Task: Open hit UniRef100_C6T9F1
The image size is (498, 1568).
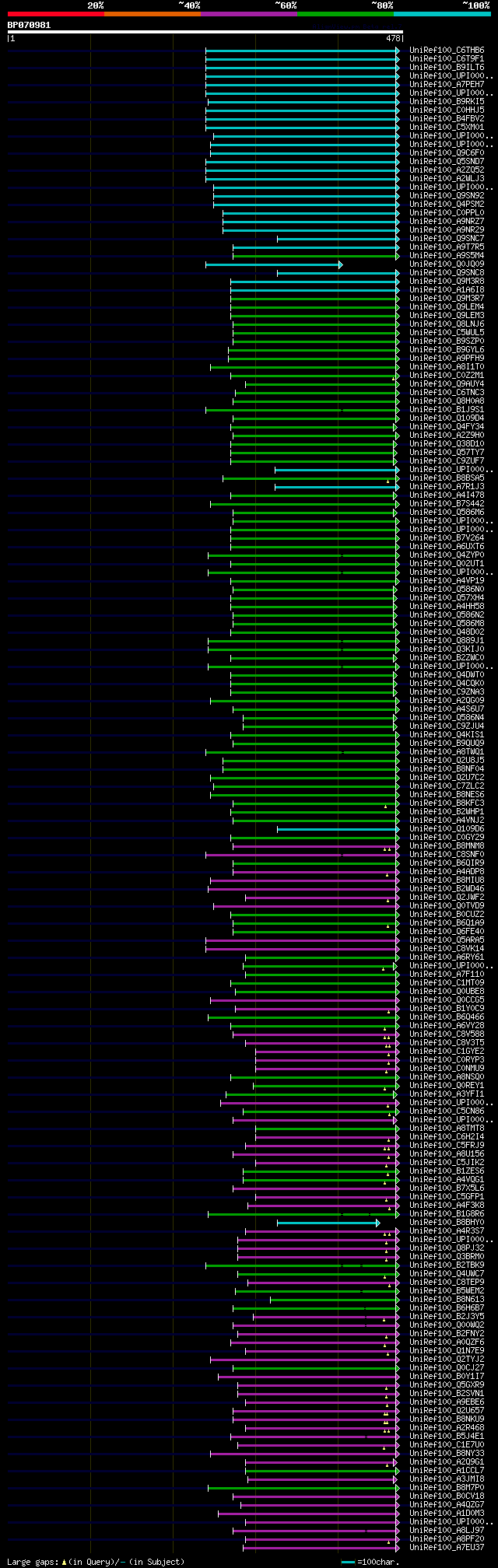Action: click(x=447, y=58)
